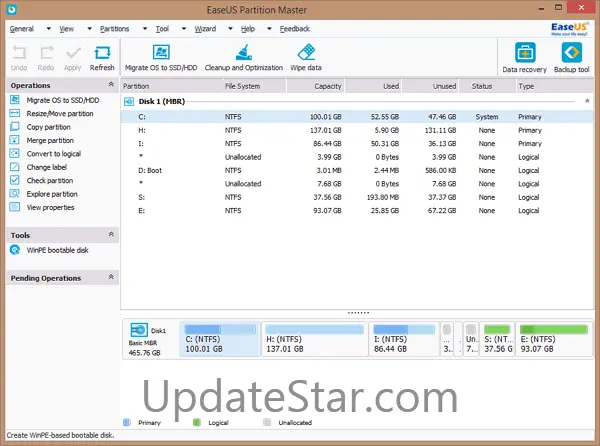Image resolution: width=600 pixels, height=446 pixels.
Task: Open the Tool menu
Action: [162, 29]
